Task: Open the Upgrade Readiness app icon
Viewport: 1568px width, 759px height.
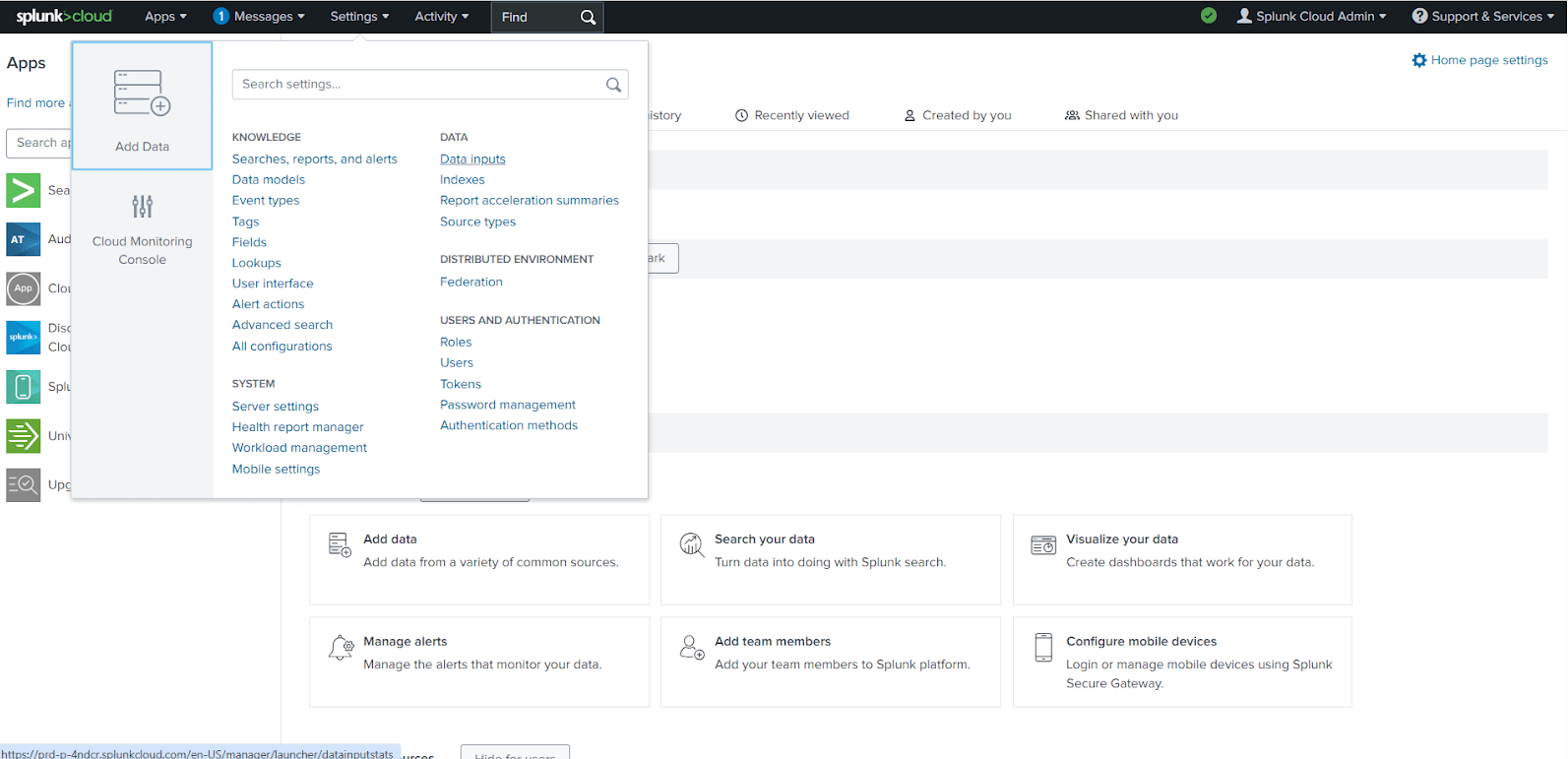Action: 24,485
